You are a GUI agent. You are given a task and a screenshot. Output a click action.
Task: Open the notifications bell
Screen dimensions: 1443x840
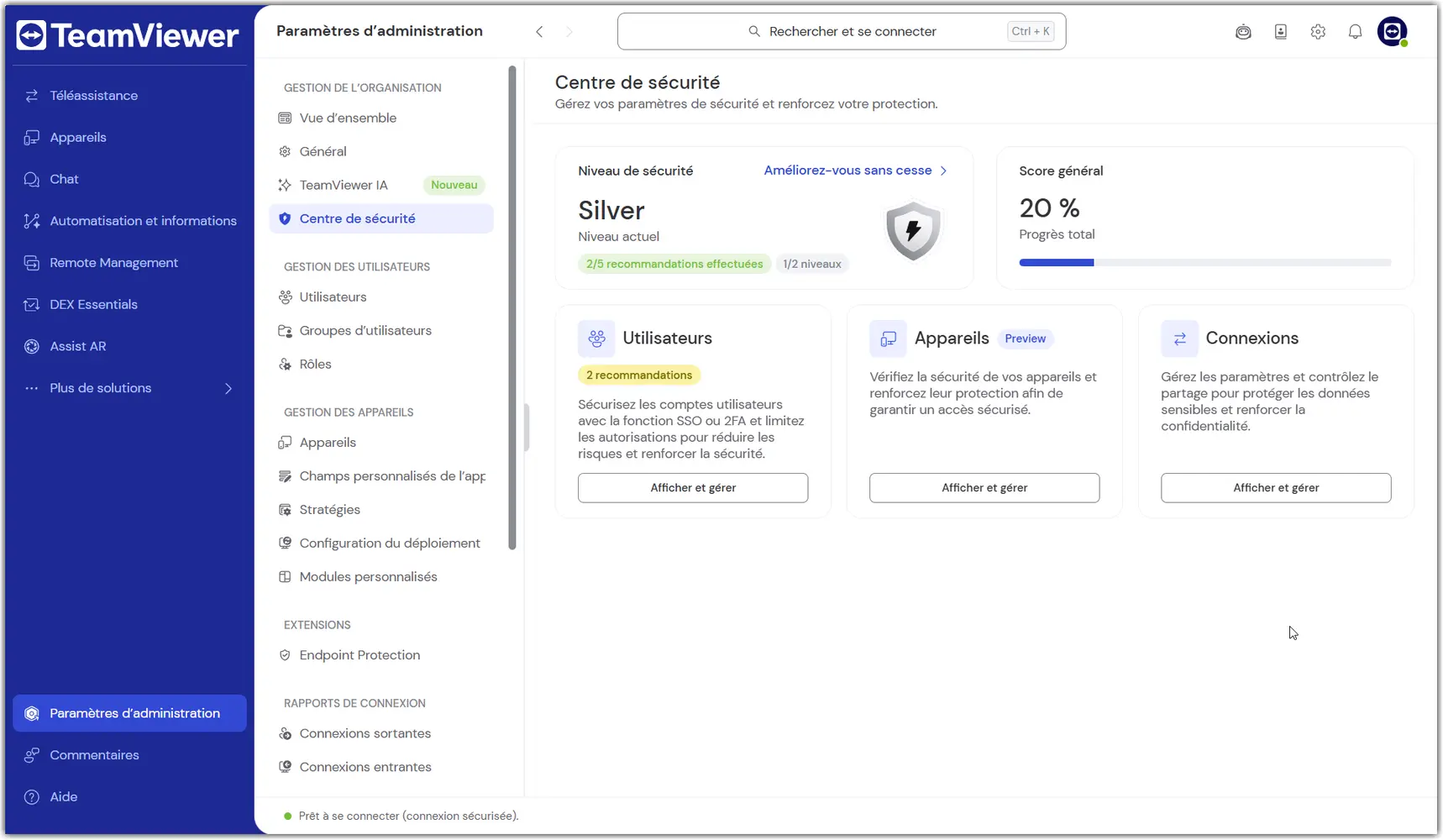[1355, 32]
